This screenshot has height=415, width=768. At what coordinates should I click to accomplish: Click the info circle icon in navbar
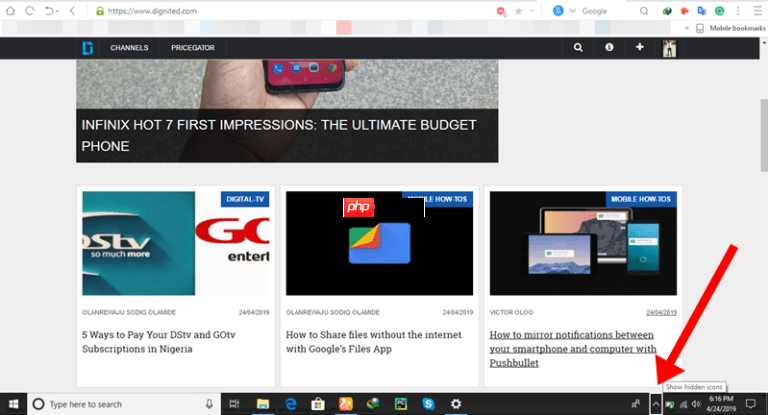pyautogui.click(x=609, y=48)
